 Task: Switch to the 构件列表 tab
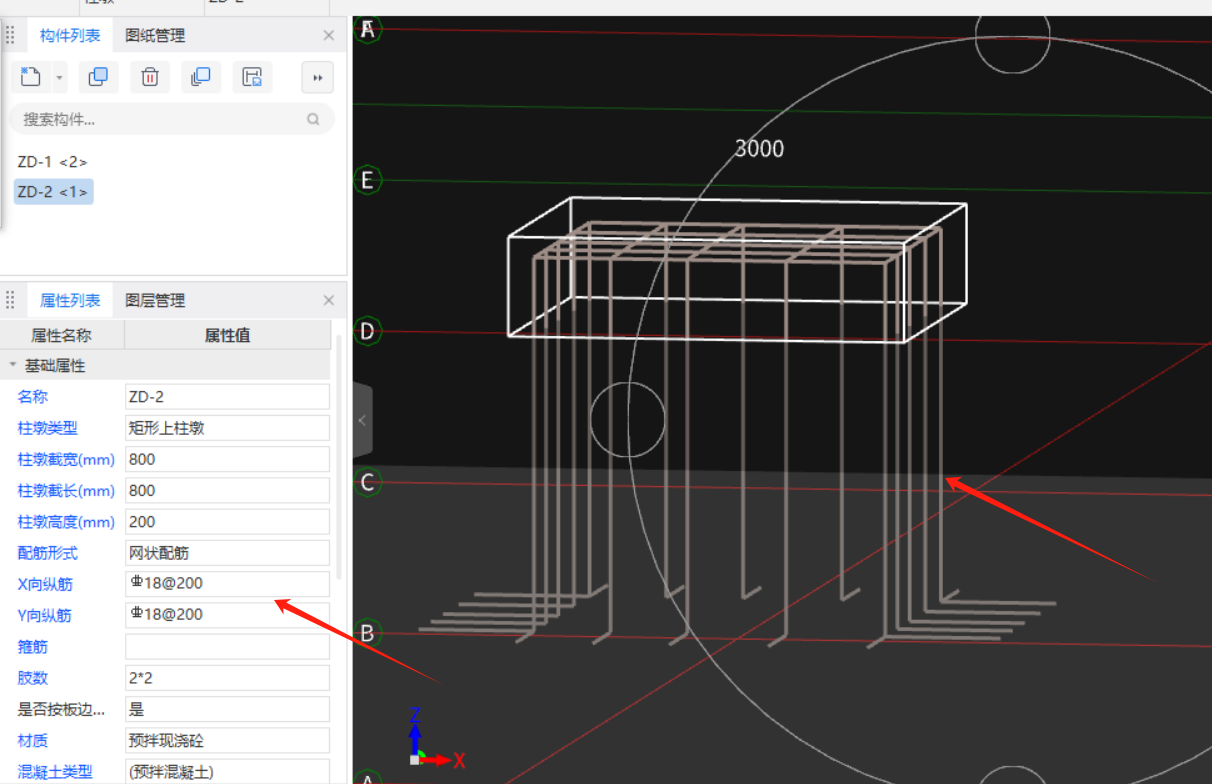point(70,36)
